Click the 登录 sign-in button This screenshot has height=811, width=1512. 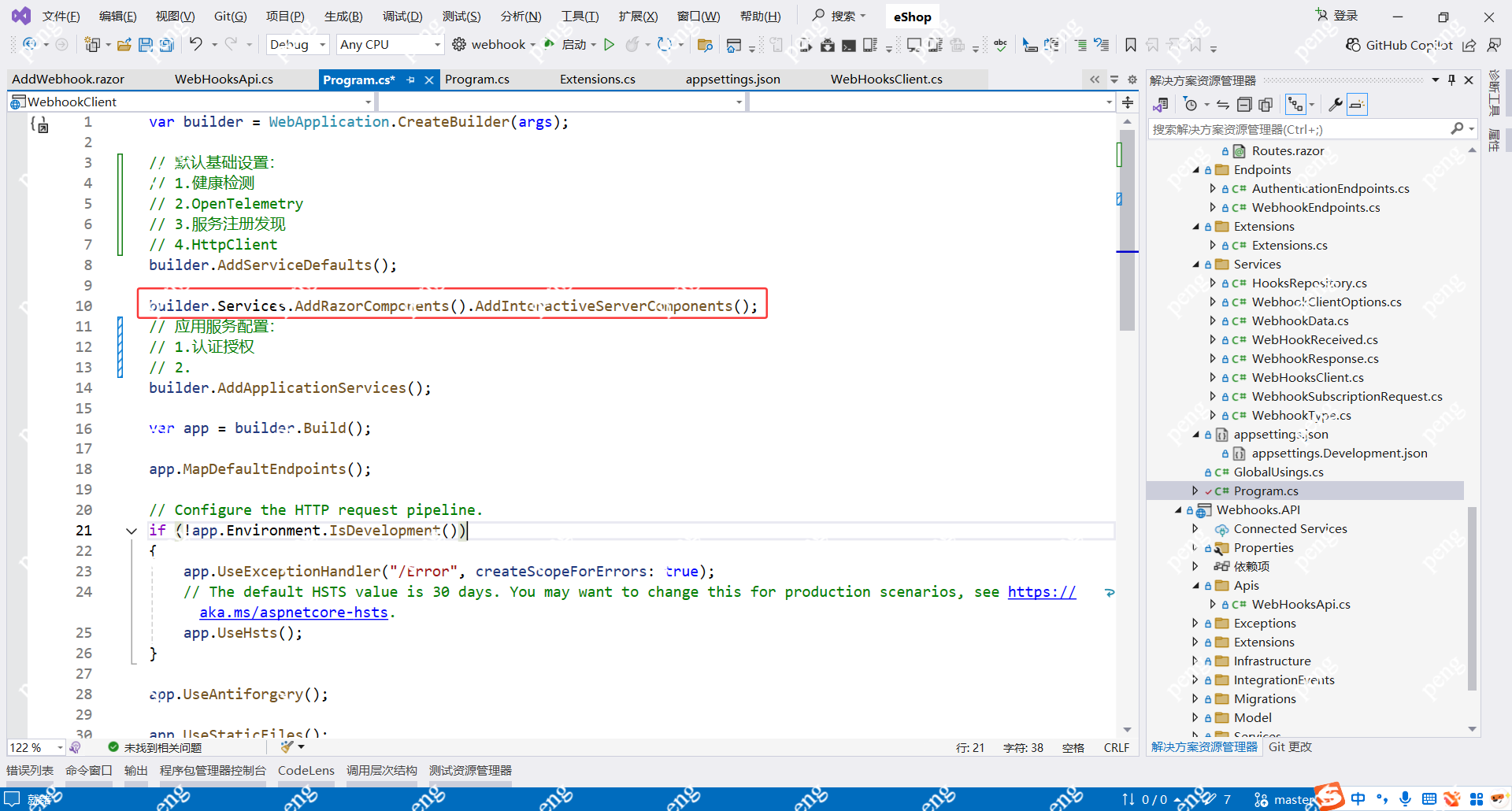click(x=1337, y=16)
